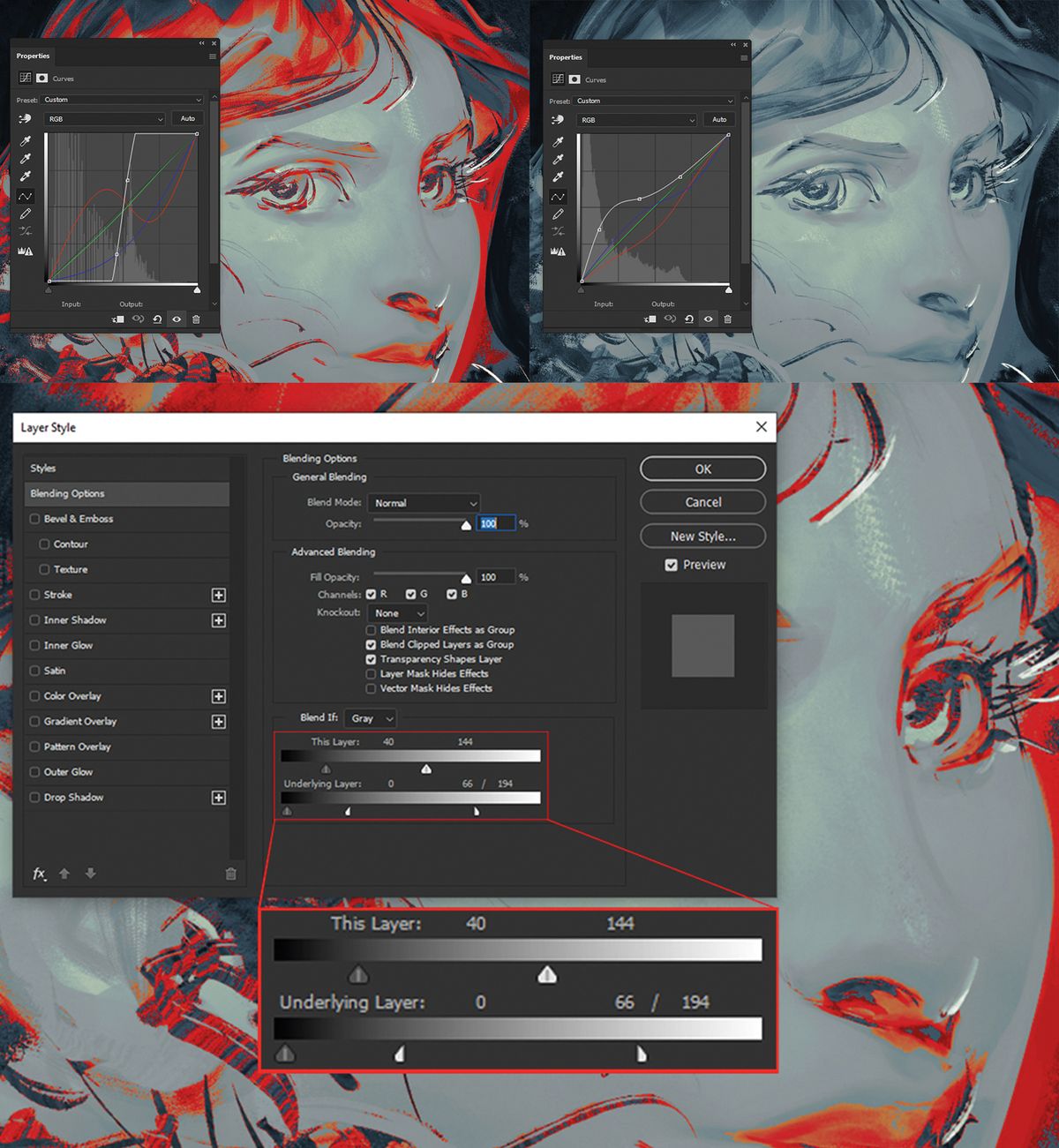This screenshot has height=1148, width=1059.
Task: Click the Opacity field showing 100
Action: [x=496, y=523]
